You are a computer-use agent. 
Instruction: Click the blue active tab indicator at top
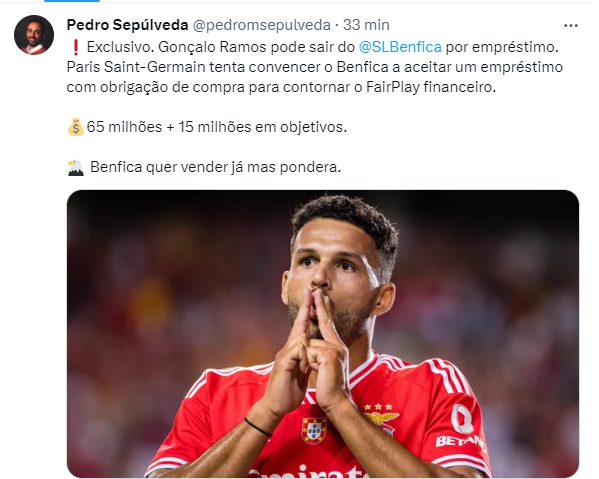(x=72, y=1)
